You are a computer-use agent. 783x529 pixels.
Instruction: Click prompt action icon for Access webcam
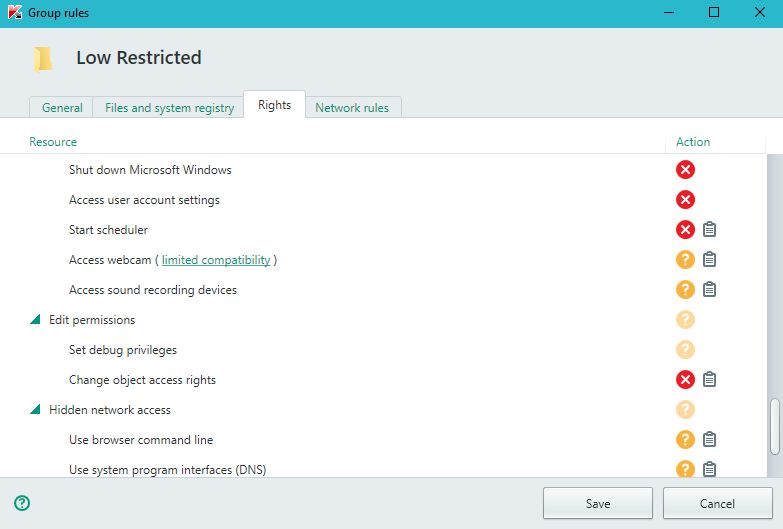tap(685, 260)
